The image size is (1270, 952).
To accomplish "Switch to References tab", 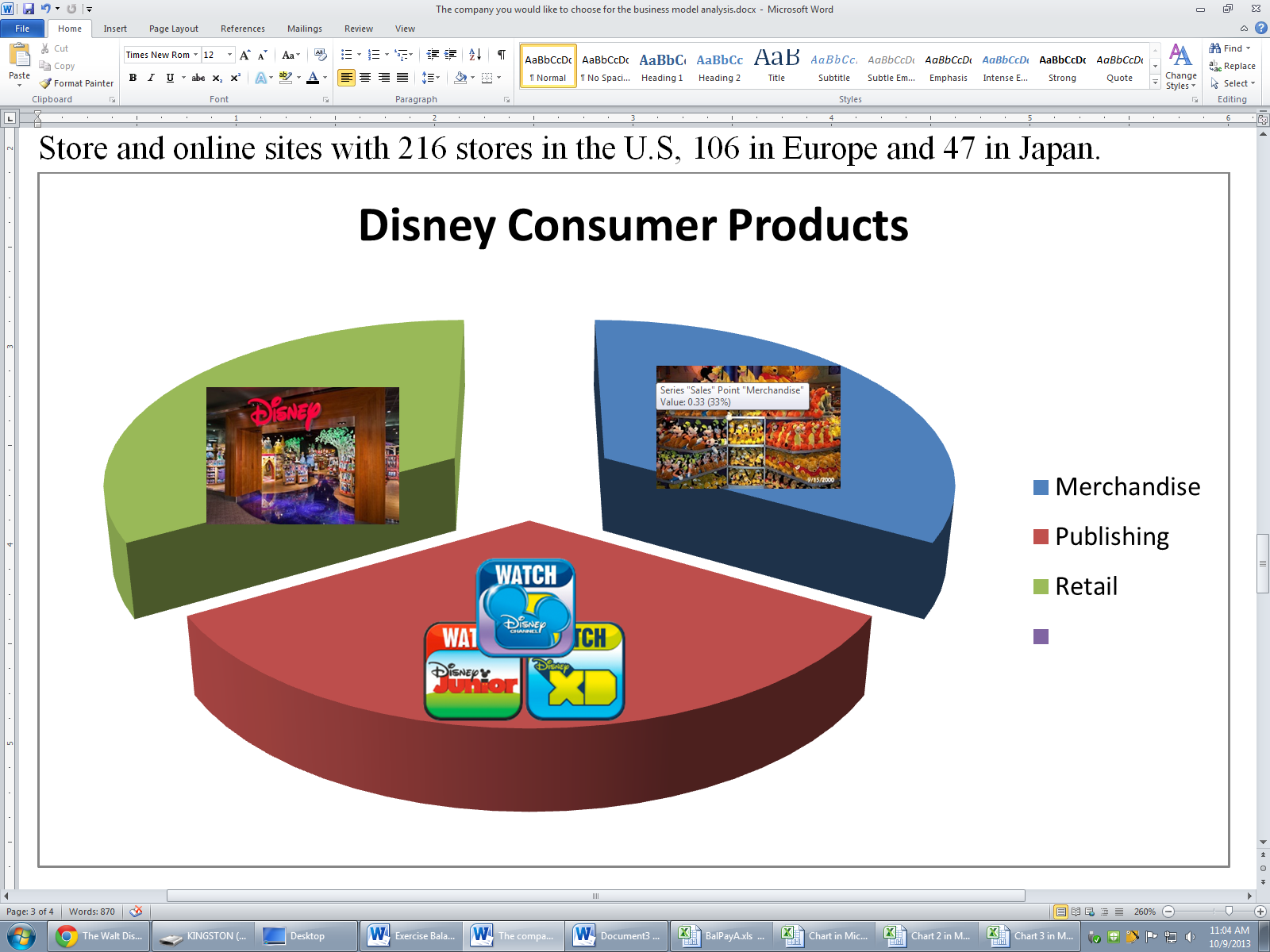I will click(x=243, y=29).
